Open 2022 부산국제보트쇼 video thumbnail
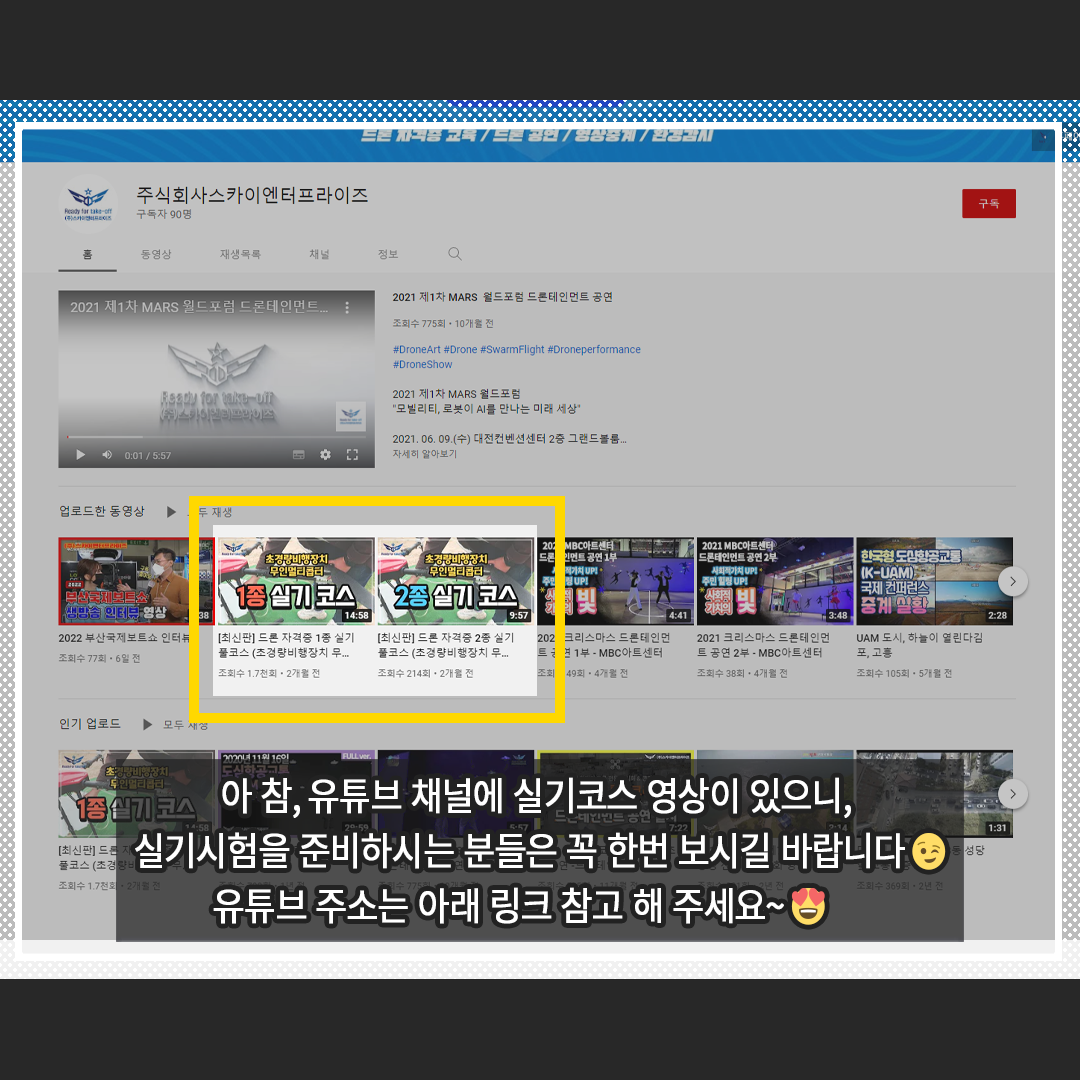This screenshot has width=1080, height=1080. tap(136, 581)
